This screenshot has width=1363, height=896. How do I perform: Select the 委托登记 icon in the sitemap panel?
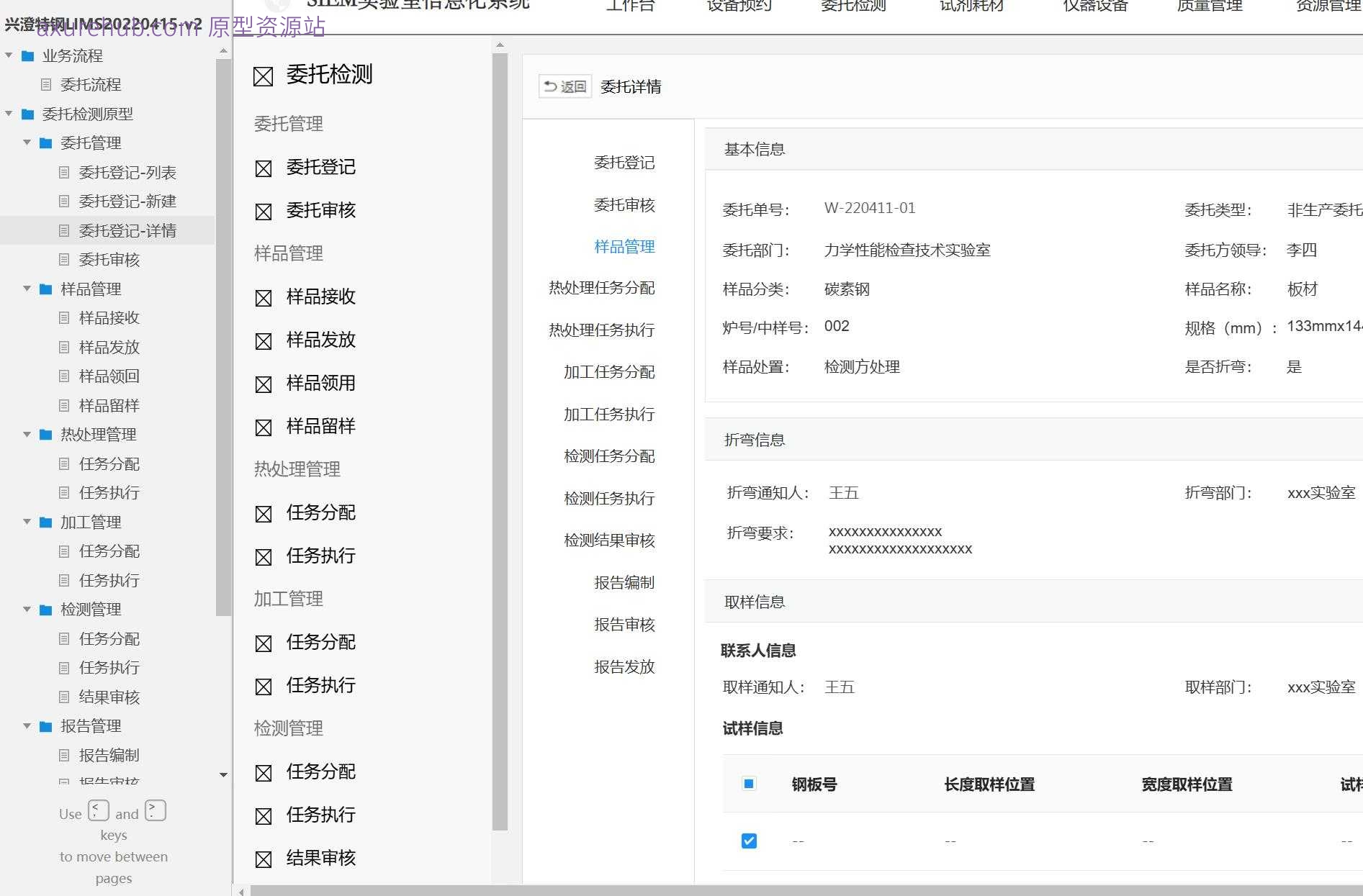pyautogui.click(x=263, y=168)
